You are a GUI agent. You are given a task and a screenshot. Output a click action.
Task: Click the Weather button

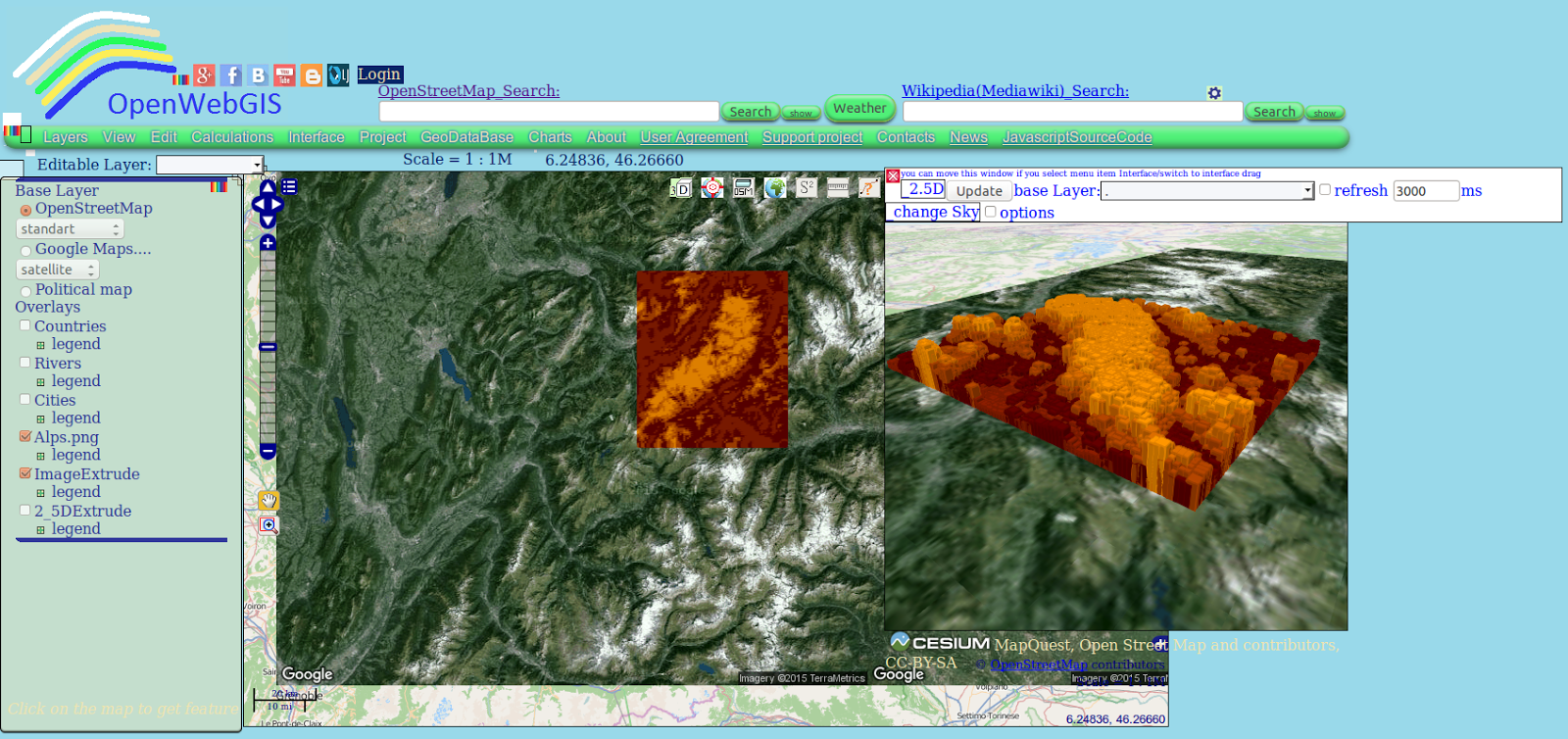click(859, 108)
